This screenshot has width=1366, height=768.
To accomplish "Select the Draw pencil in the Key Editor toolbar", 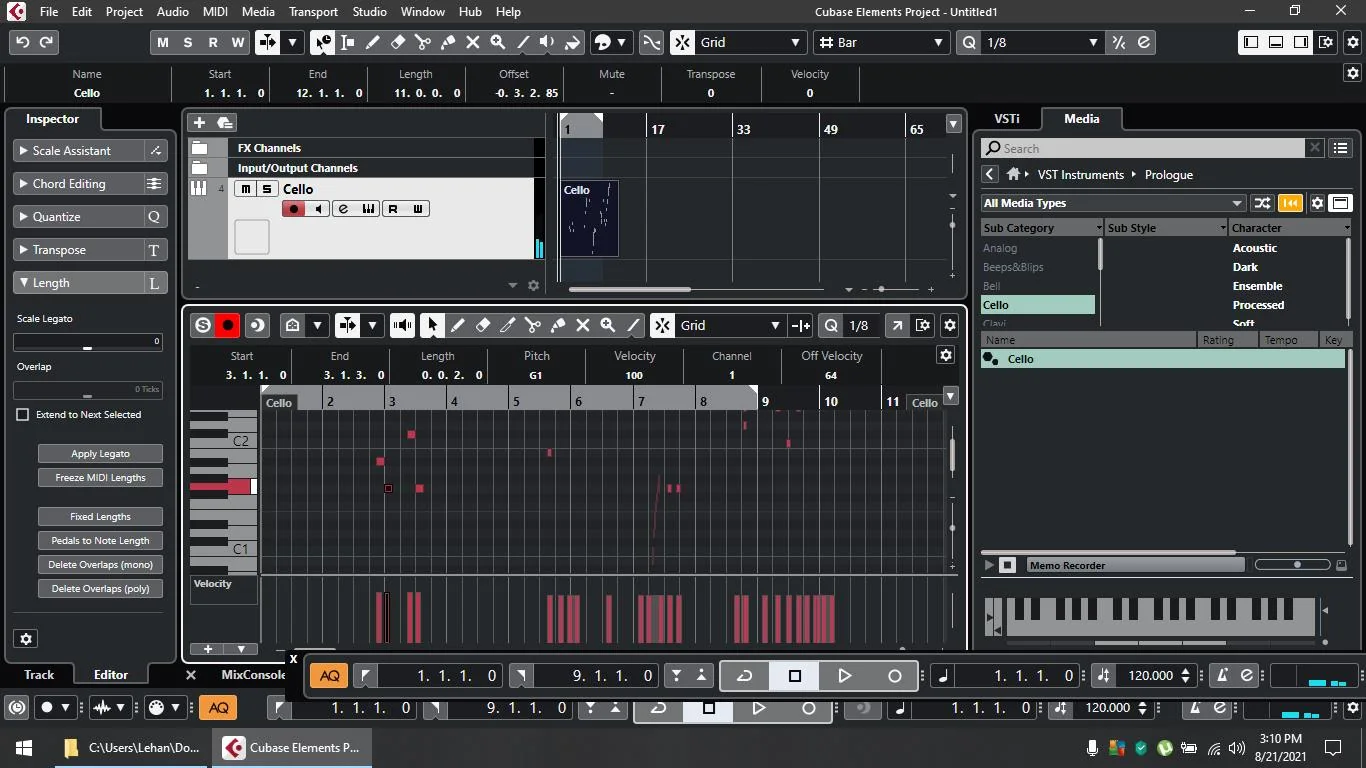I will pos(458,325).
